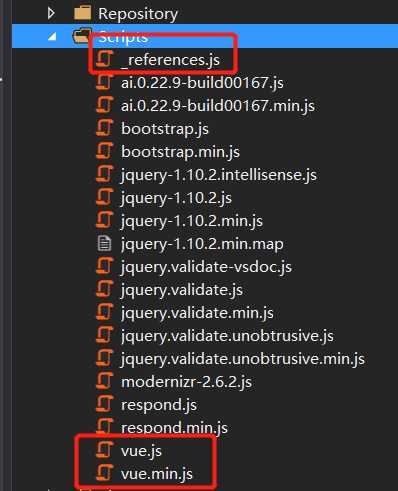Image resolution: width=398 pixels, height=491 pixels.
Task: Select jquery-1.10.2.min.js file
Action: click(192, 221)
